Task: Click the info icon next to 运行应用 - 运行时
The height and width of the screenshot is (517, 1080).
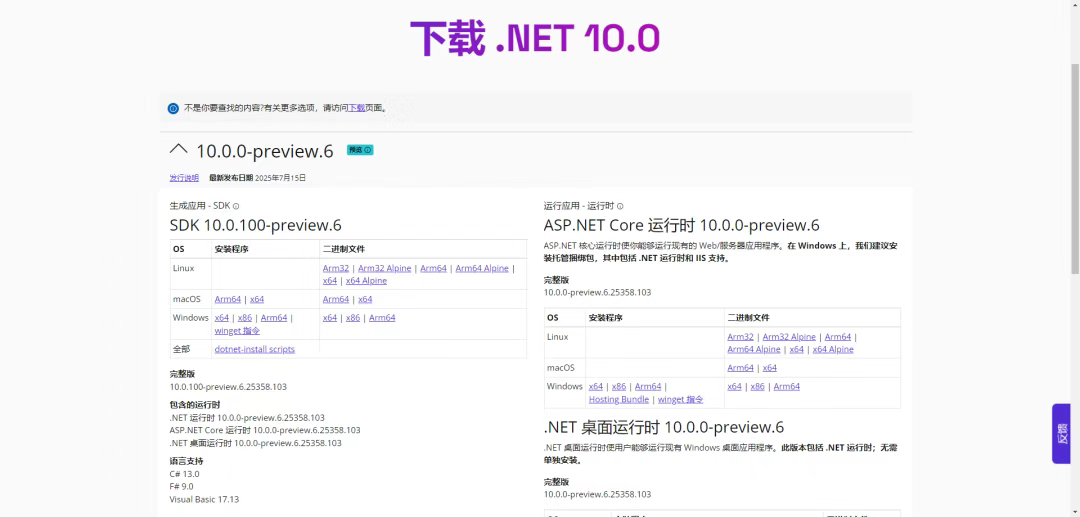Action: click(x=620, y=206)
